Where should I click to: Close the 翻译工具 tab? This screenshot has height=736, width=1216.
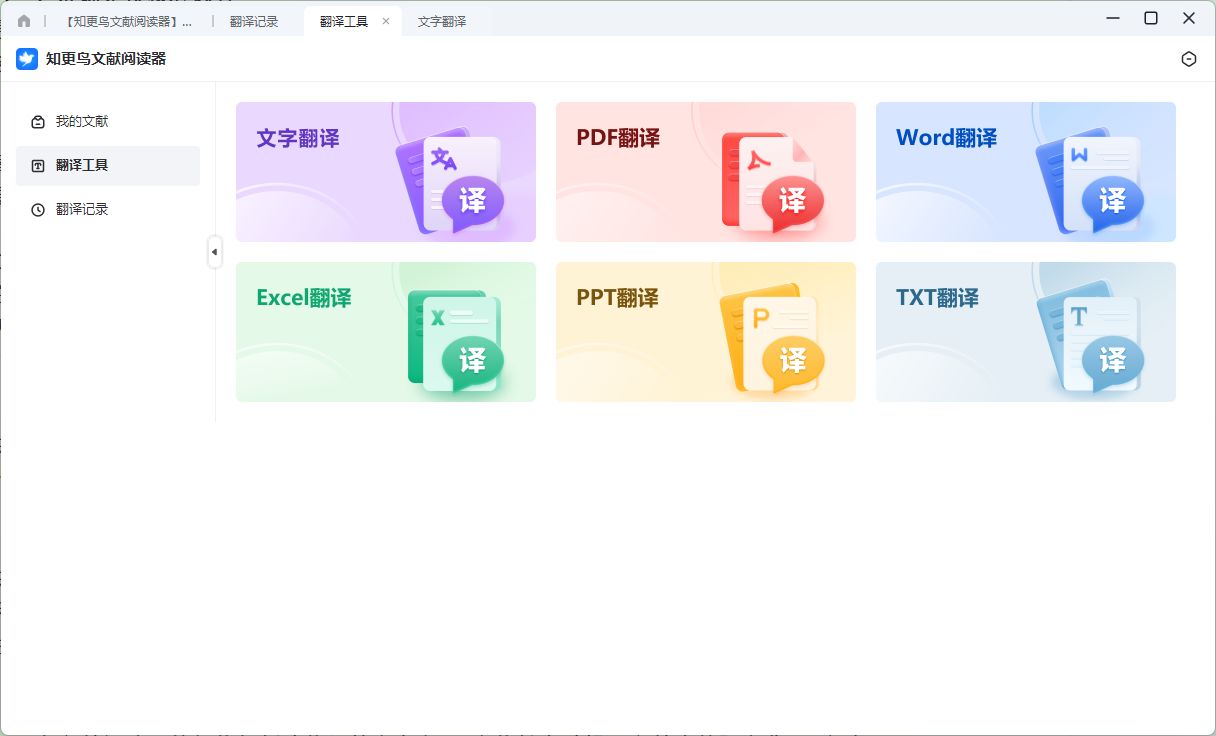pos(386,21)
